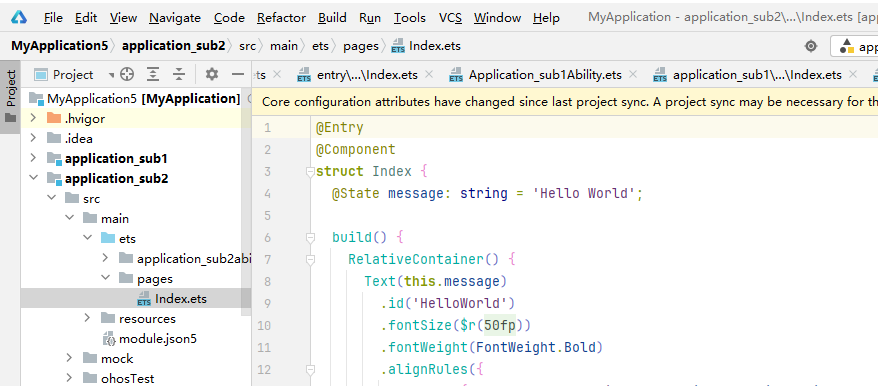Expand the application_sub2ability folder
The height and width of the screenshot is (386, 878).
(x=106, y=258)
